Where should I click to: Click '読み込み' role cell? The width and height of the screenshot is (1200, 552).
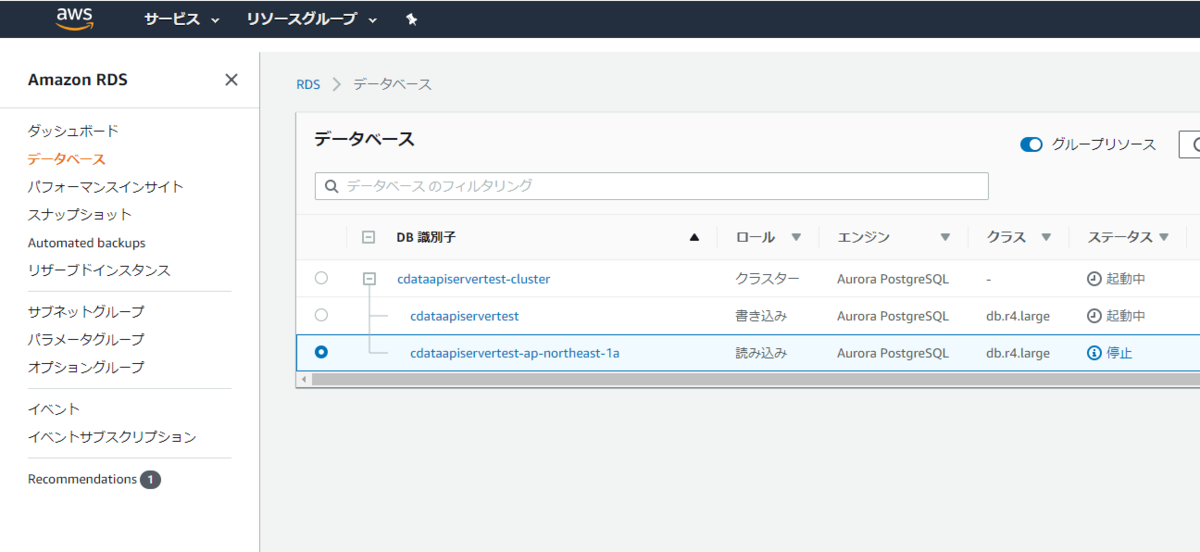coord(761,353)
